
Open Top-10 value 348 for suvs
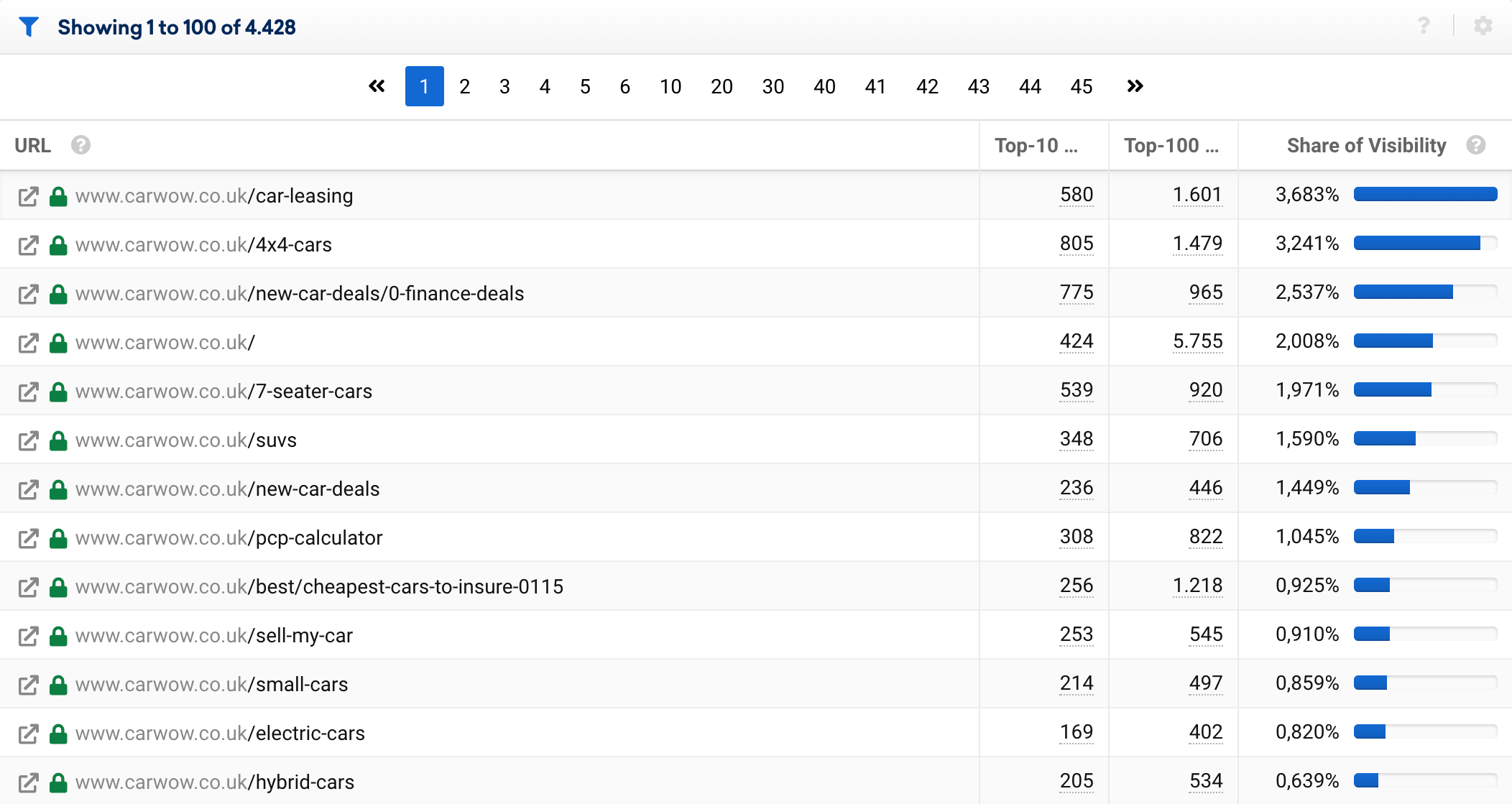click(x=1077, y=439)
